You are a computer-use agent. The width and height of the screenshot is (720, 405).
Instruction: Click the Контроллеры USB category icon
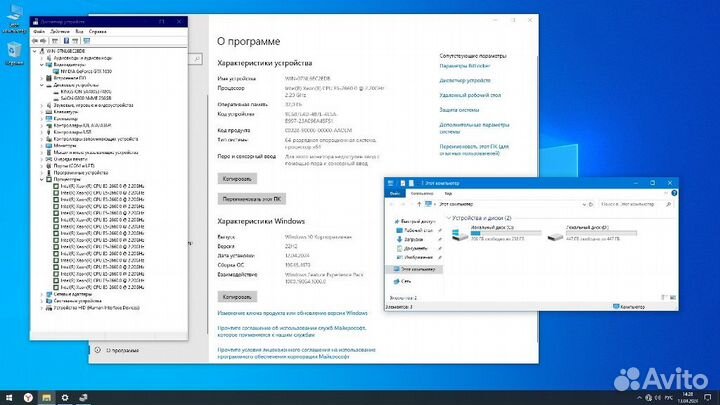point(49,132)
